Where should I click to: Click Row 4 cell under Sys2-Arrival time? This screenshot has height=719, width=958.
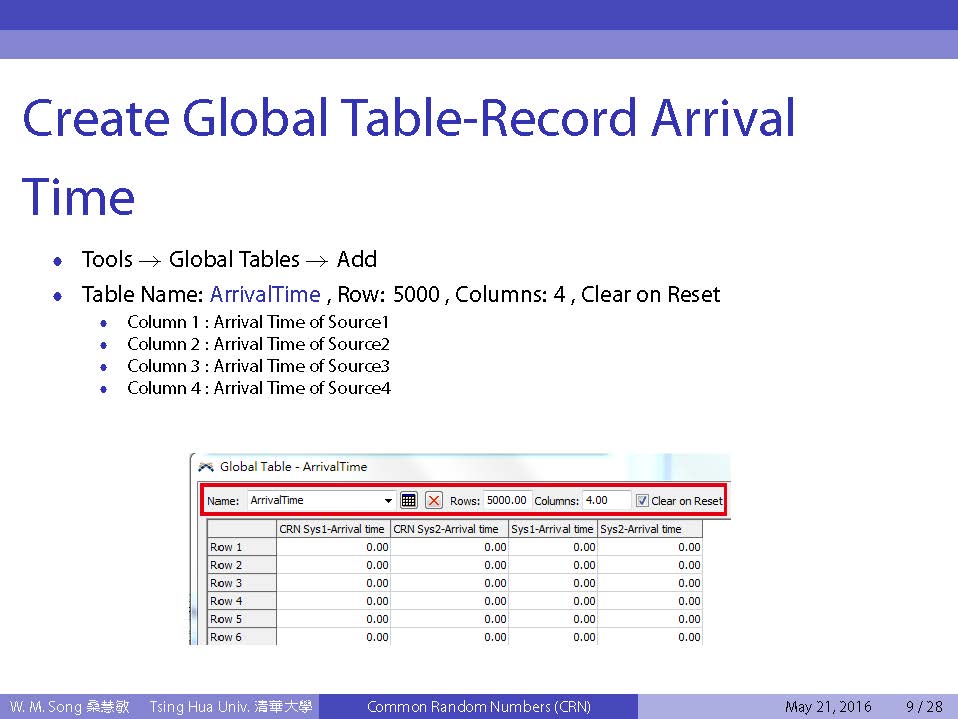[651, 601]
